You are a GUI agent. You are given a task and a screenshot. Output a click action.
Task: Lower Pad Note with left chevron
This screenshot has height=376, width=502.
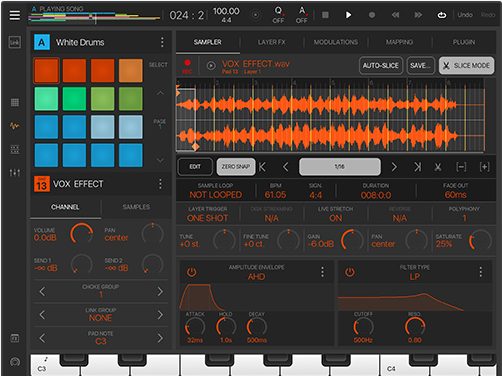42,338
